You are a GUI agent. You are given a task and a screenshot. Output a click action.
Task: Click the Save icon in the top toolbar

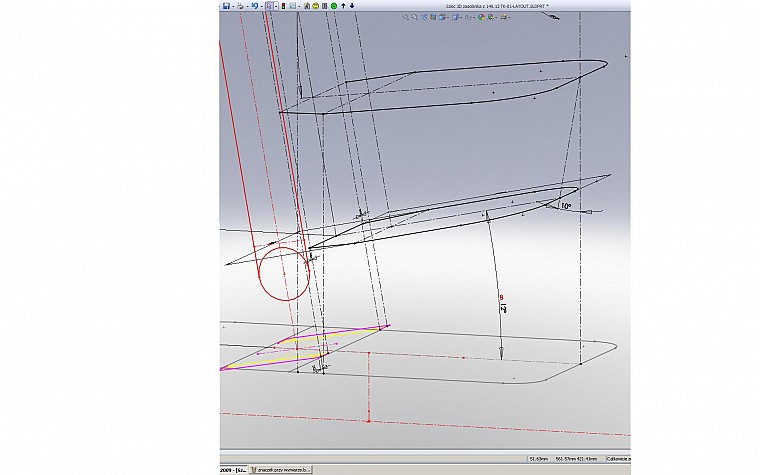tap(226, 6)
